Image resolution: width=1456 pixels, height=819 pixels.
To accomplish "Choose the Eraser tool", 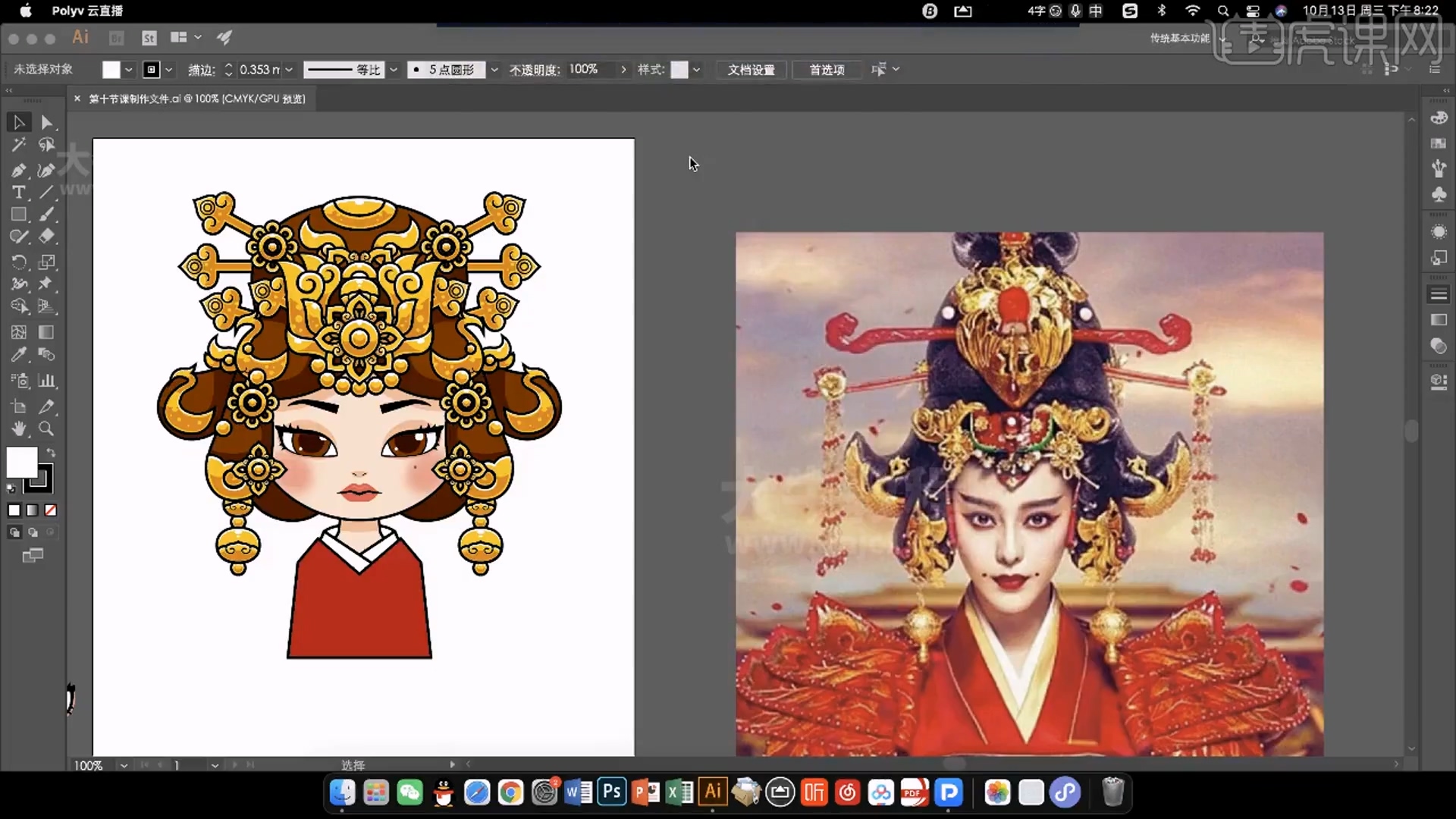I will [47, 237].
